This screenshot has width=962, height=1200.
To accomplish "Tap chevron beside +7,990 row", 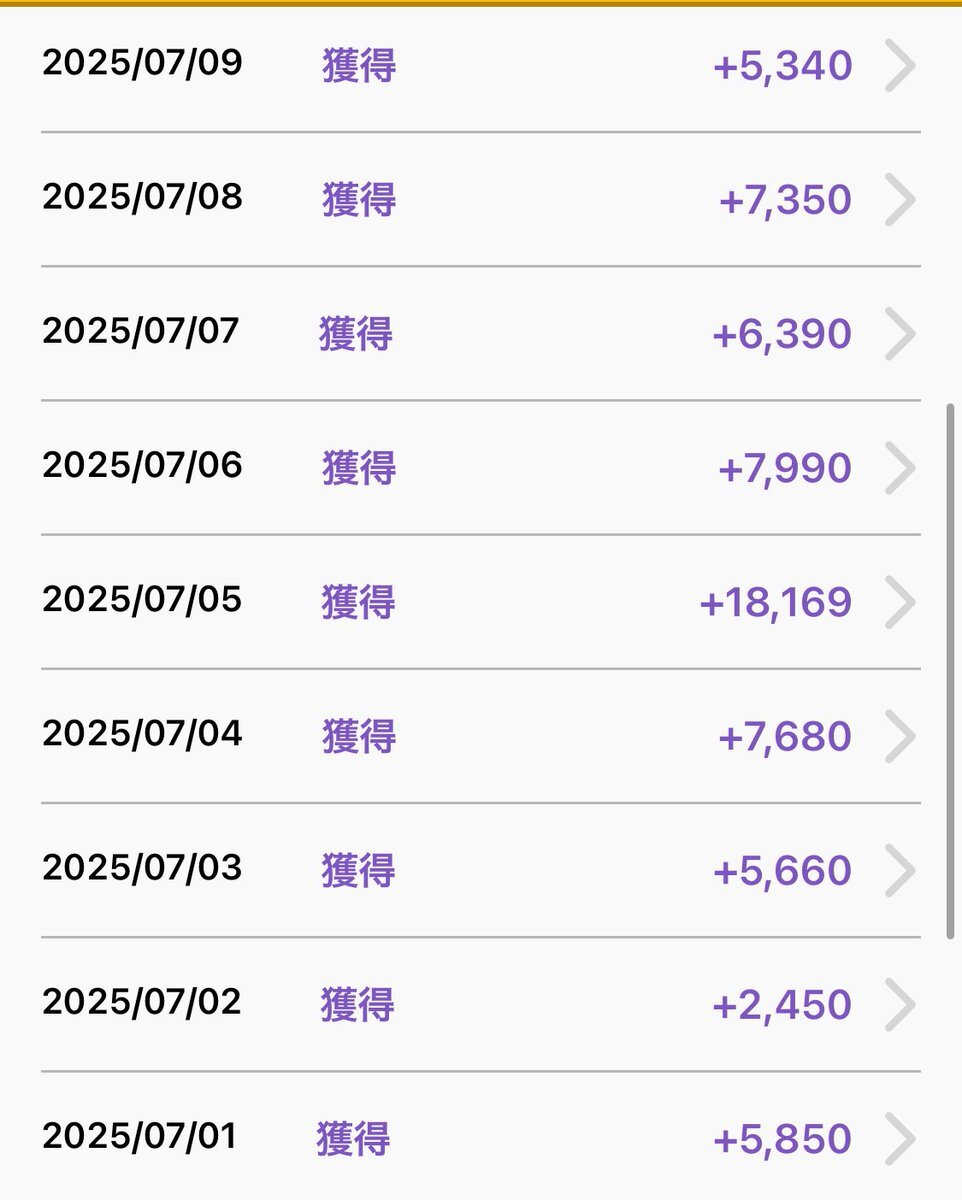I will point(900,468).
